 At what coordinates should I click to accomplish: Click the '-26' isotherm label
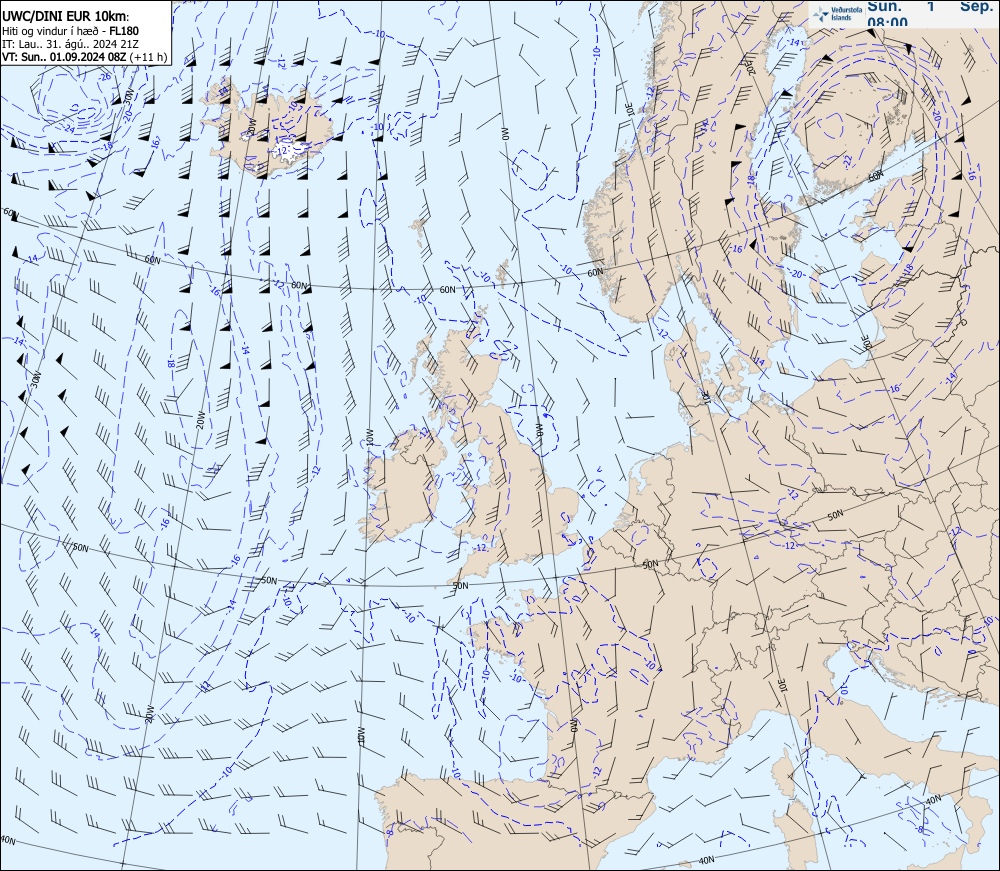point(105,77)
